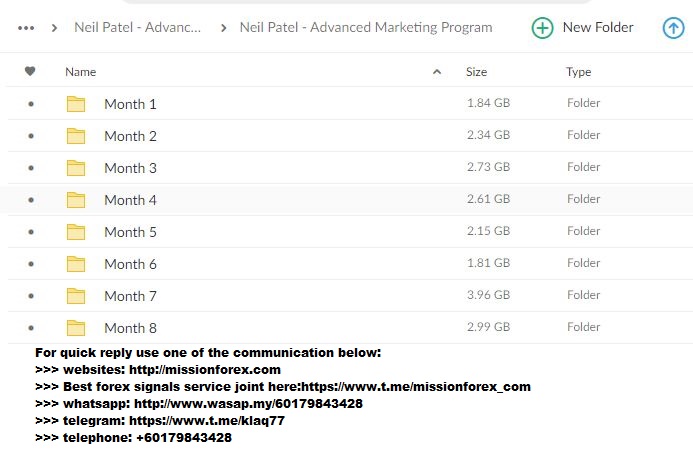Click 'Neil Patel - Advanced Marketing Program' breadcrumb

click(366, 27)
